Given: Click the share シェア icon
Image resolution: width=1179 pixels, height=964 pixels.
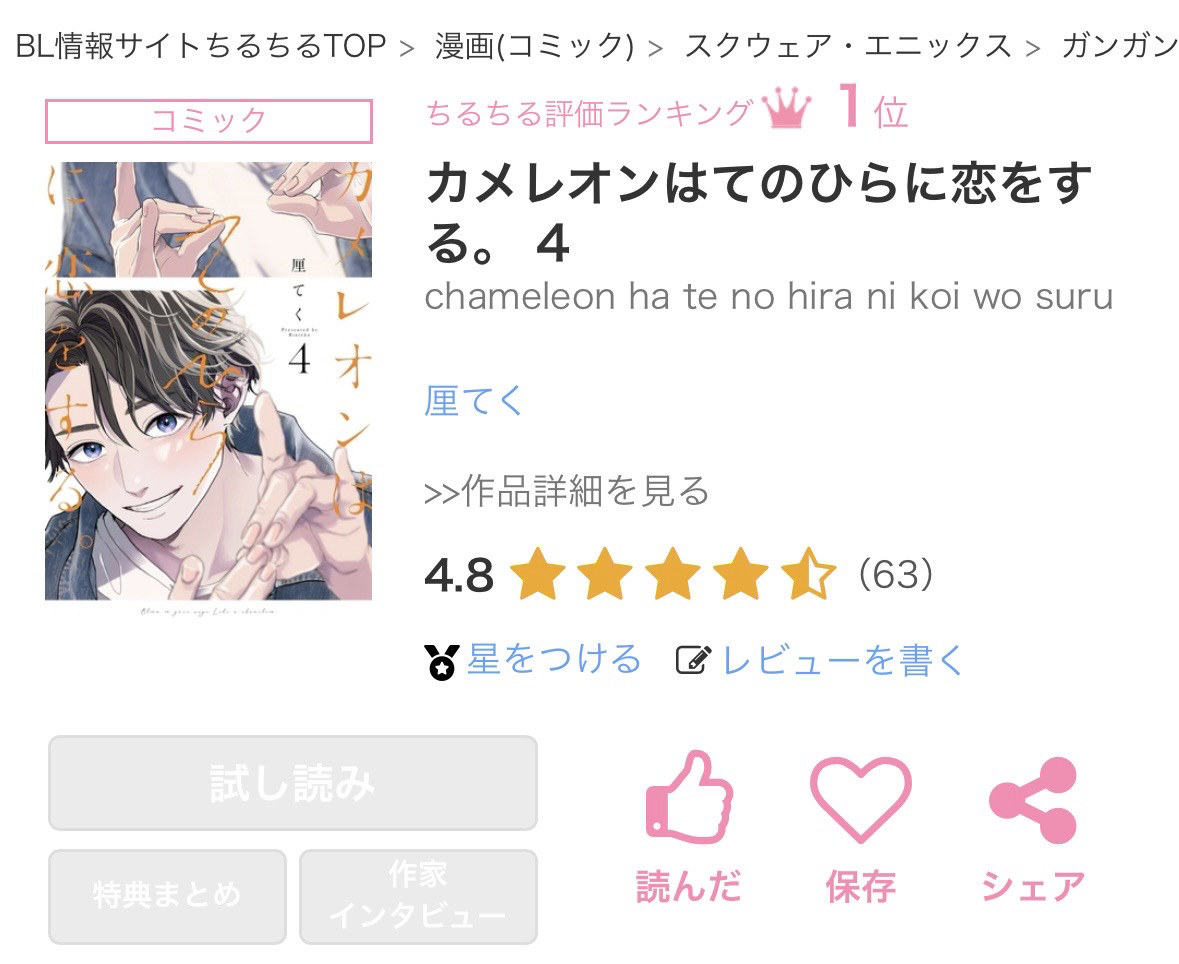Looking at the screenshot, I should click(1033, 800).
